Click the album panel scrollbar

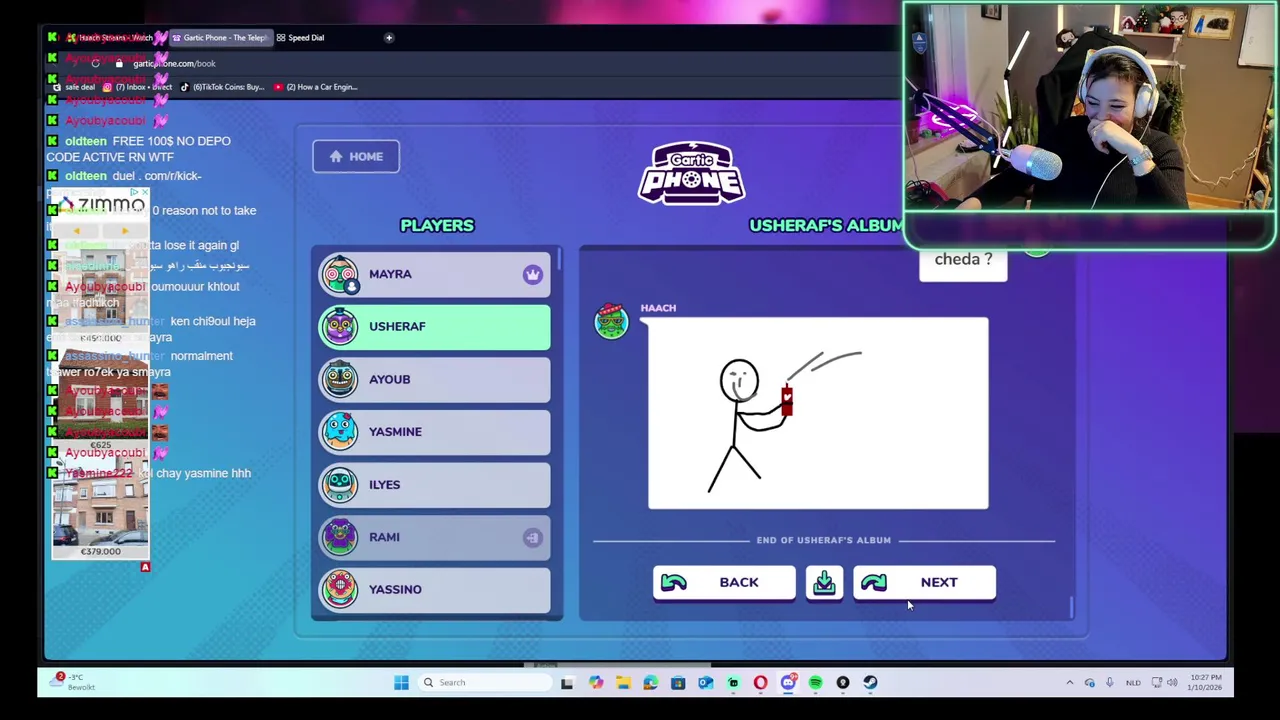[1071, 606]
